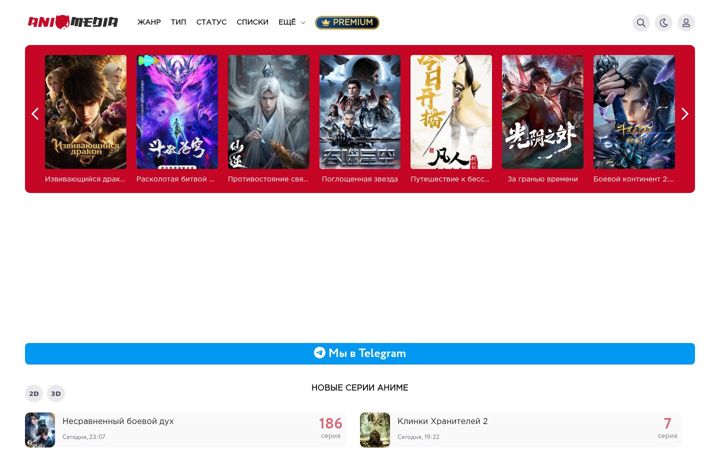Toggle dark mode moon icon

pyautogui.click(x=663, y=22)
